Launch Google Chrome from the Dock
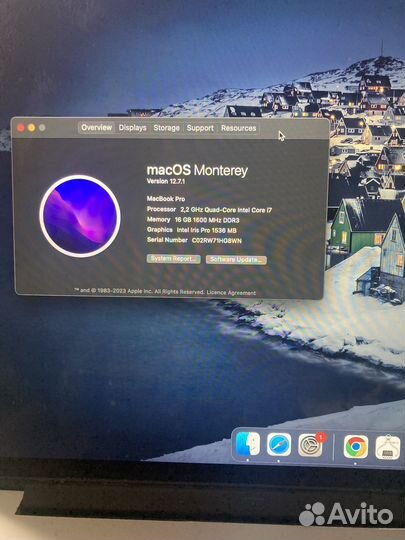The height and width of the screenshot is (540, 405). point(356,447)
